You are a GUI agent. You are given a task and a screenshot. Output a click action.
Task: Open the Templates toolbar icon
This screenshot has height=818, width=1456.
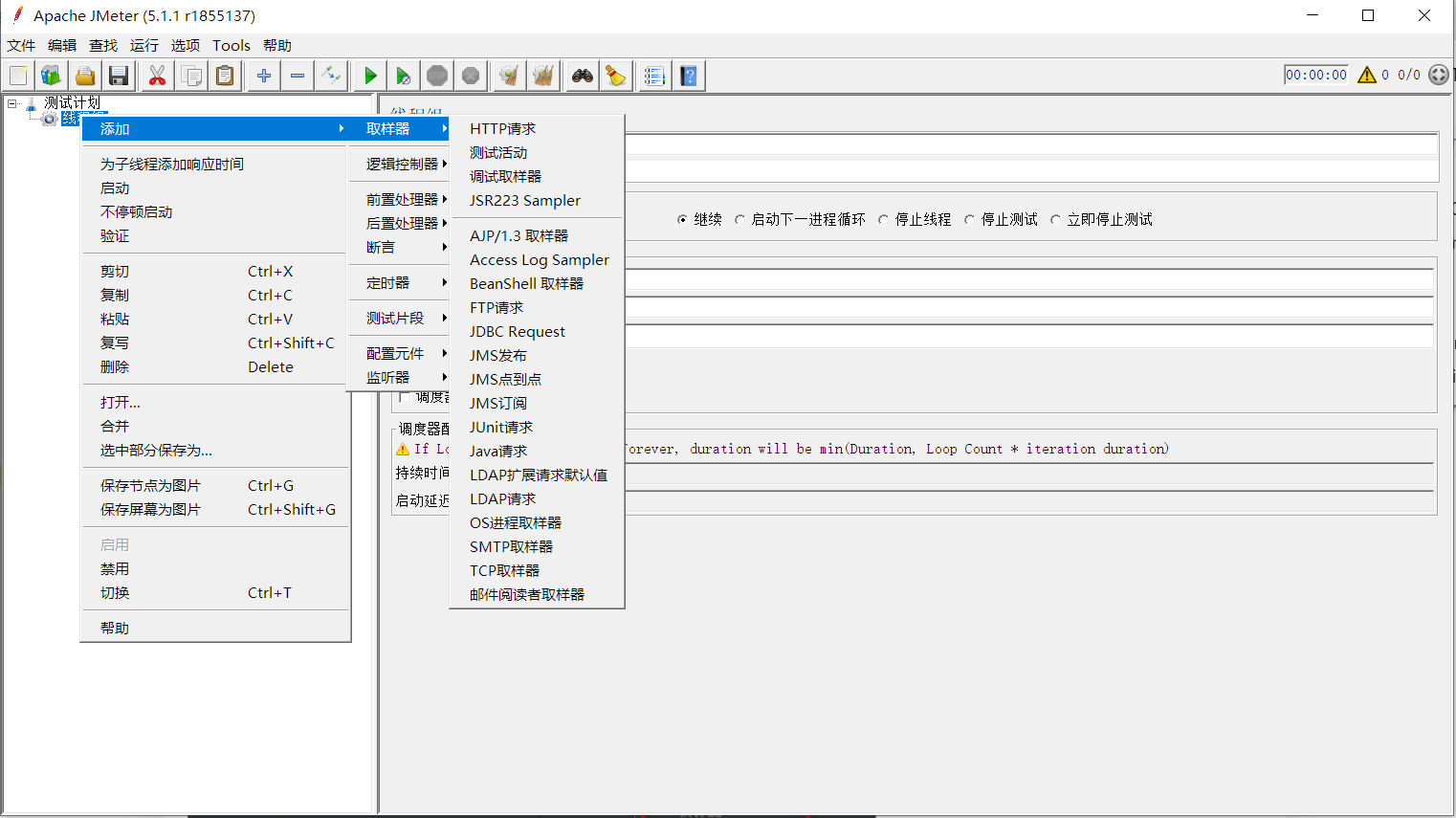pos(52,76)
